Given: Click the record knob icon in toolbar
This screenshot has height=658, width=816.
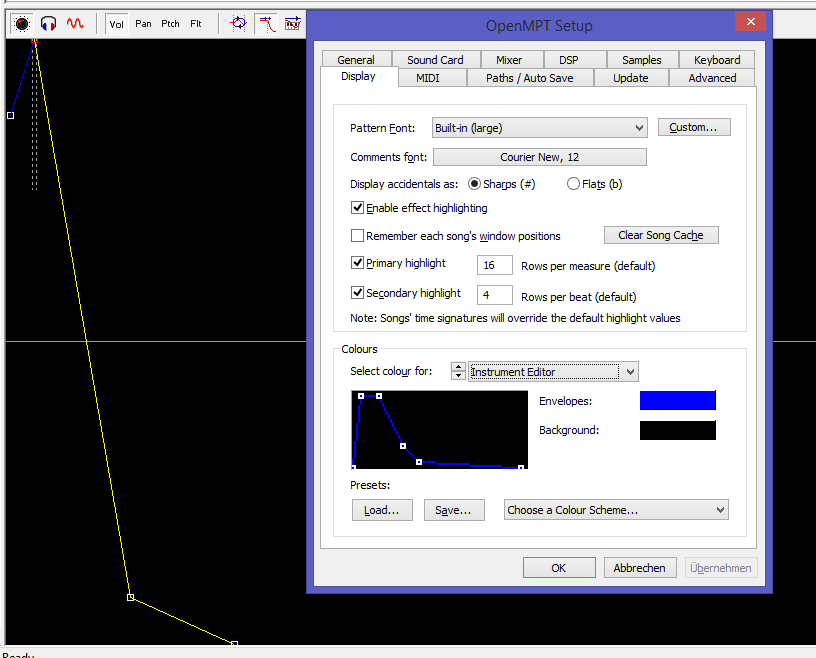Looking at the screenshot, I should pos(21,23).
